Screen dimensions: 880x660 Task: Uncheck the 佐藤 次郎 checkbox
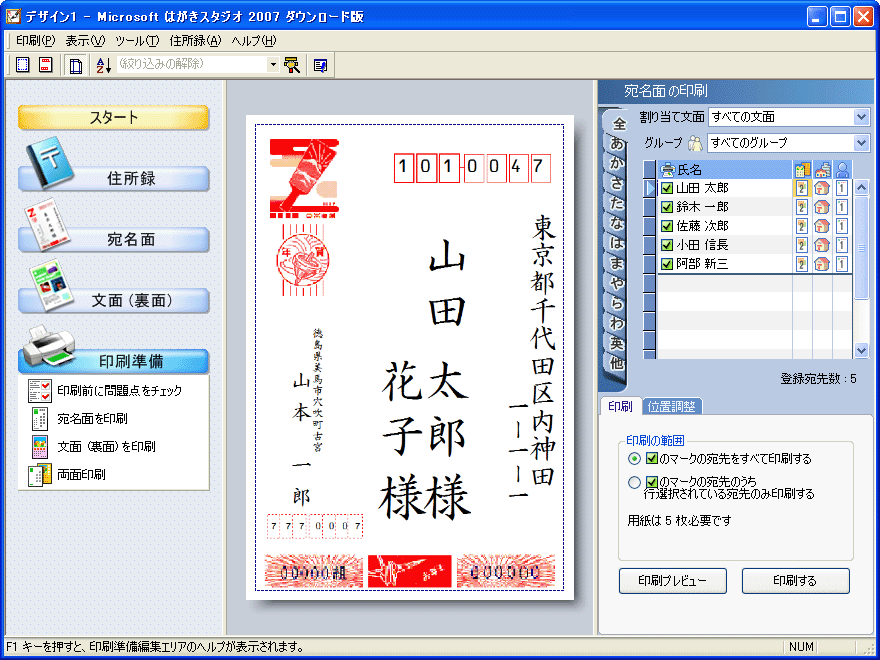click(667, 226)
